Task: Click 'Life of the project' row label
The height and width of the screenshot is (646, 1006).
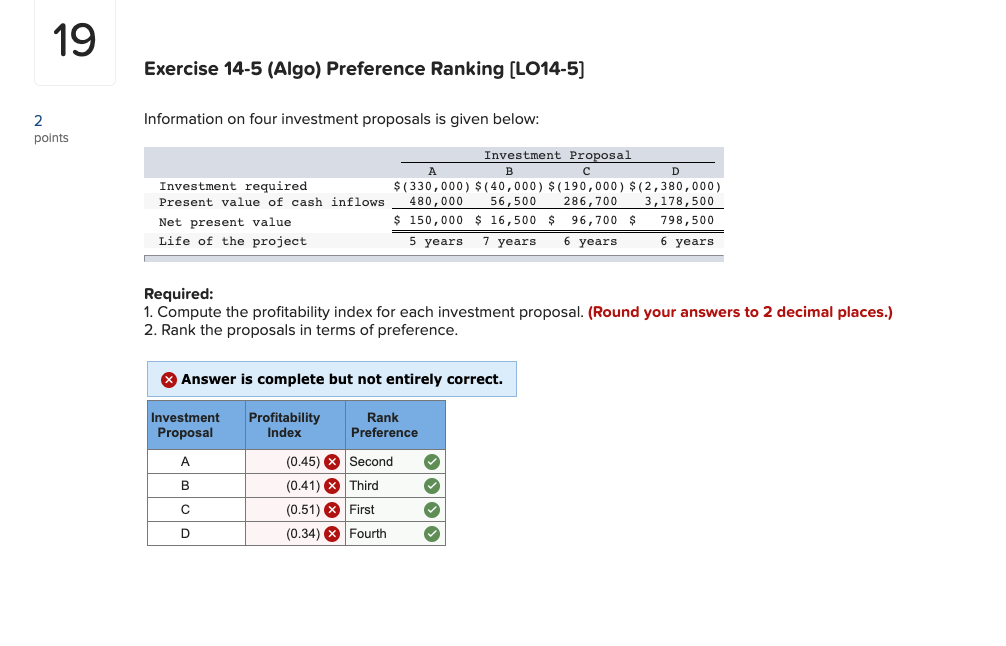Action: (232, 241)
